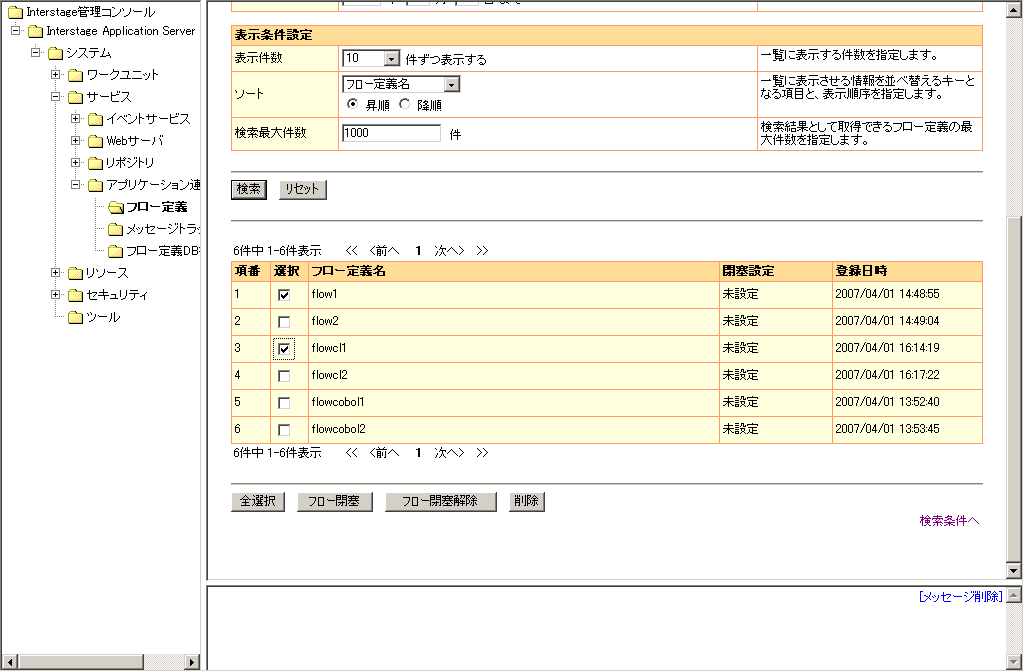Tick the flowcl2 selection checkbox
This screenshot has width=1024, height=671.
pyautogui.click(x=284, y=376)
